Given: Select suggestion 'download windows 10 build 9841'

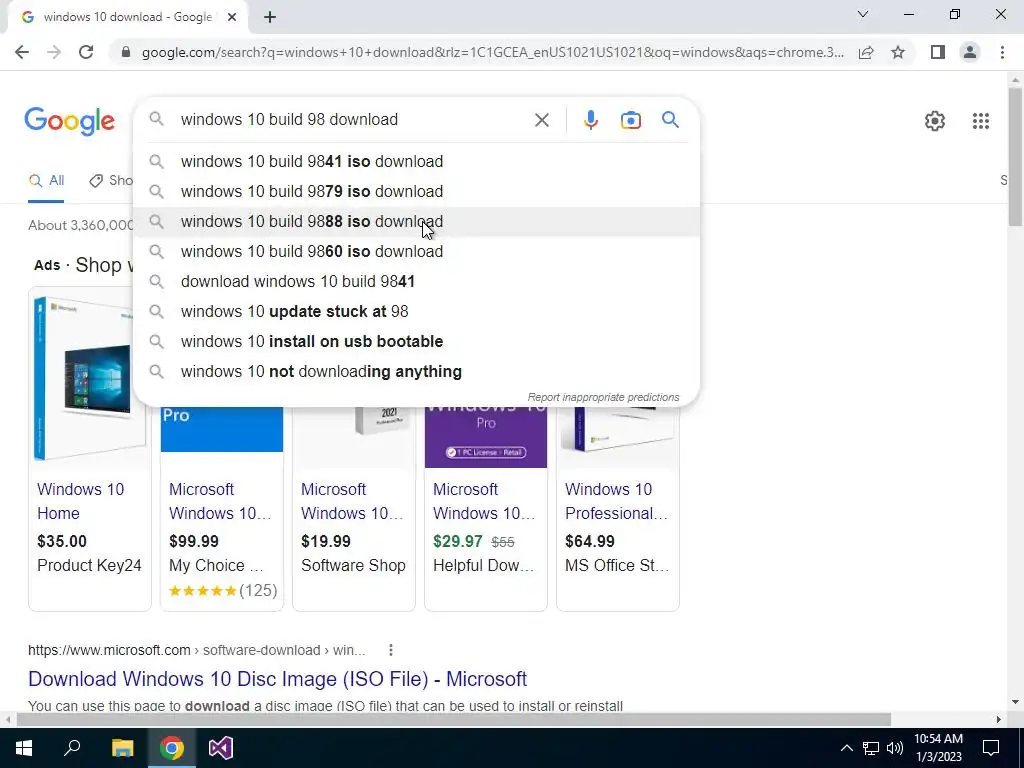Looking at the screenshot, I should (x=416, y=281).
